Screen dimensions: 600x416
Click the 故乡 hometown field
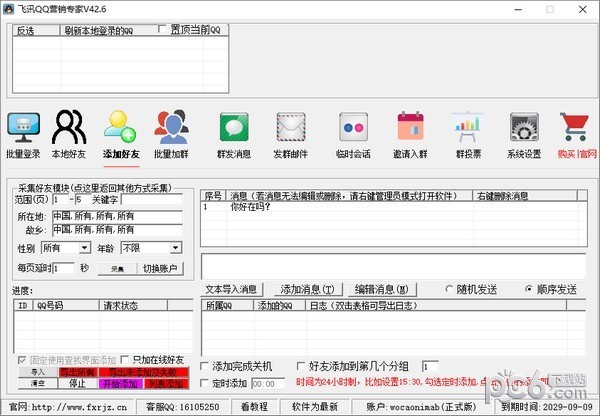tap(117, 230)
